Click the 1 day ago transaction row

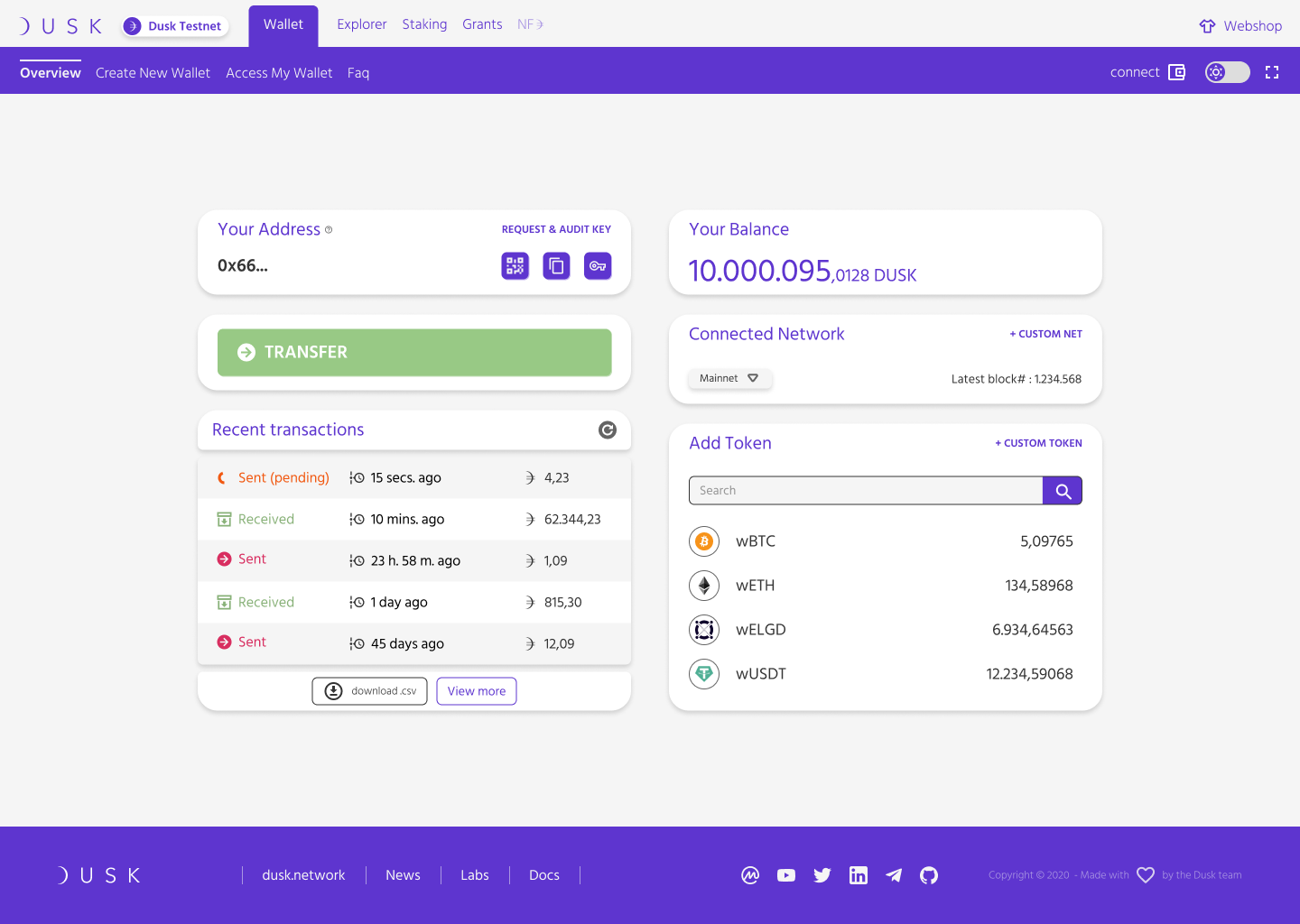coord(414,603)
